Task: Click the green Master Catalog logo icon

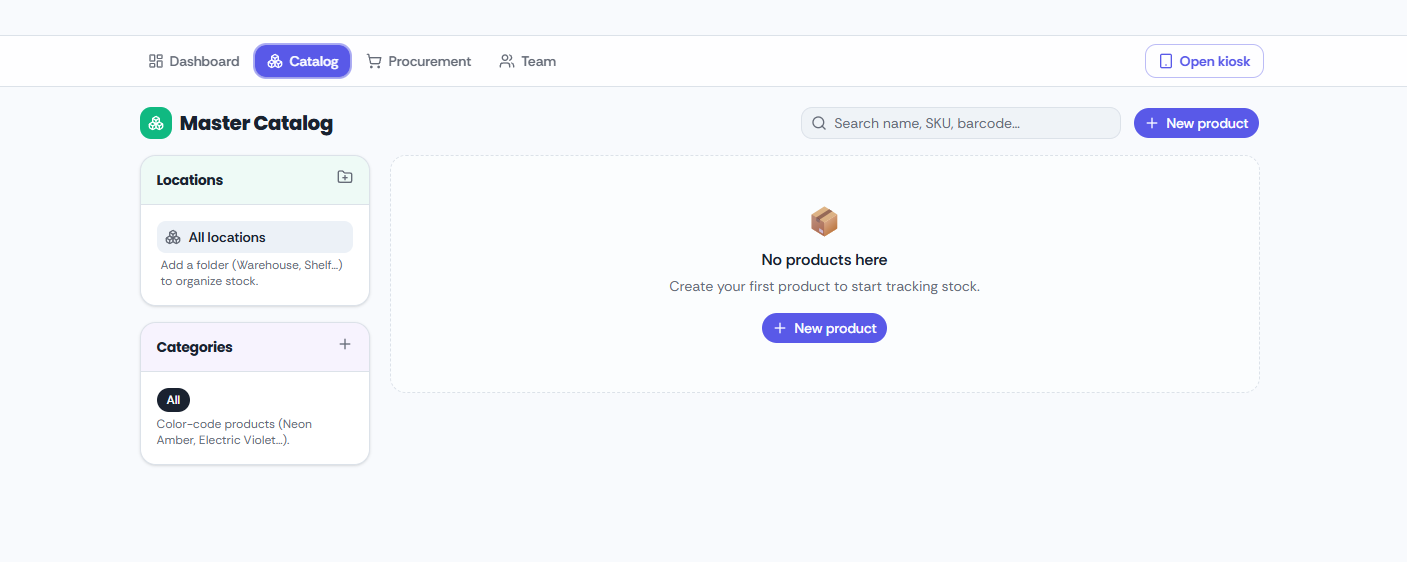Action: tap(156, 123)
